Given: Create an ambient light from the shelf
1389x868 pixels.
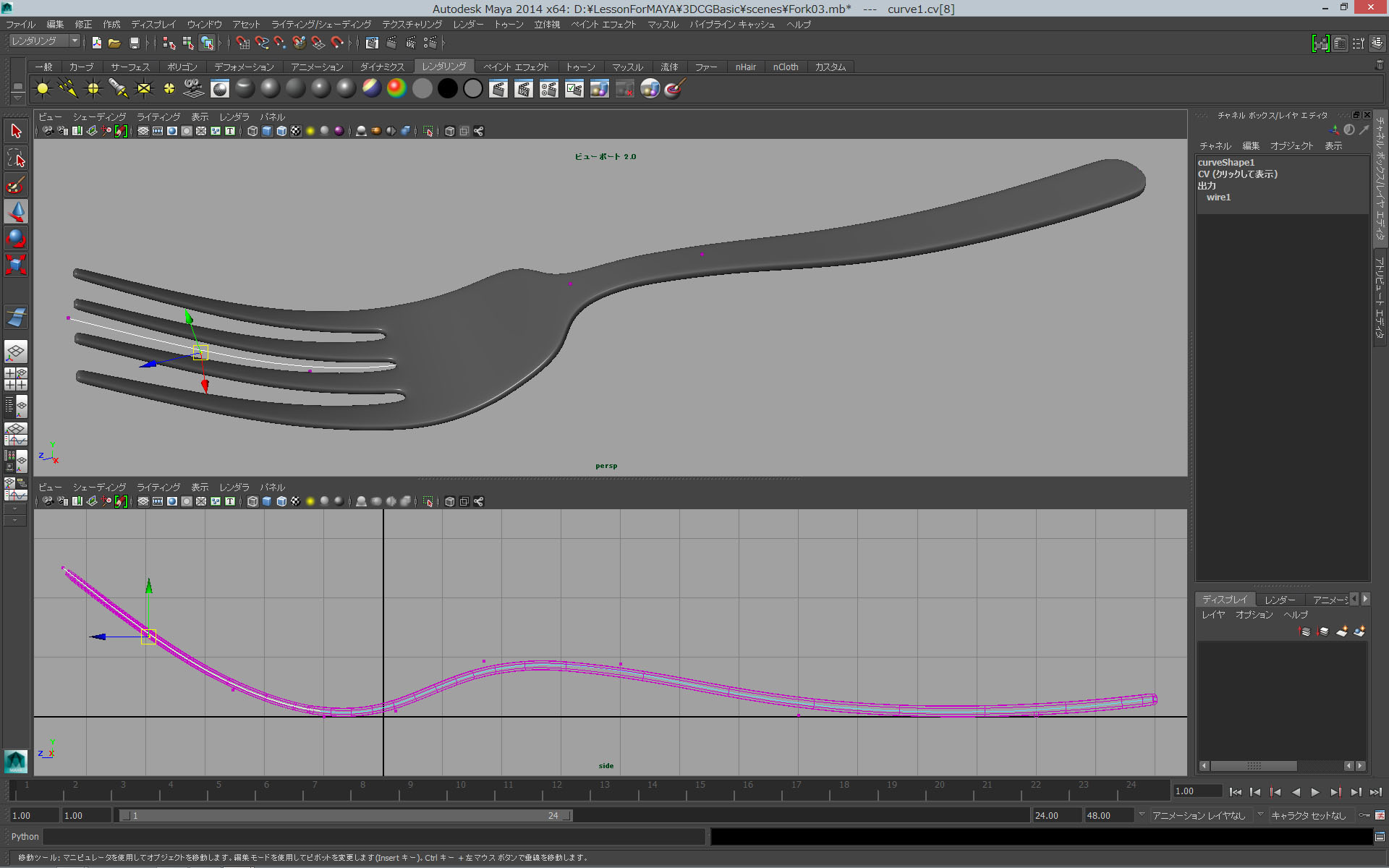Looking at the screenshot, I should tap(42, 88).
